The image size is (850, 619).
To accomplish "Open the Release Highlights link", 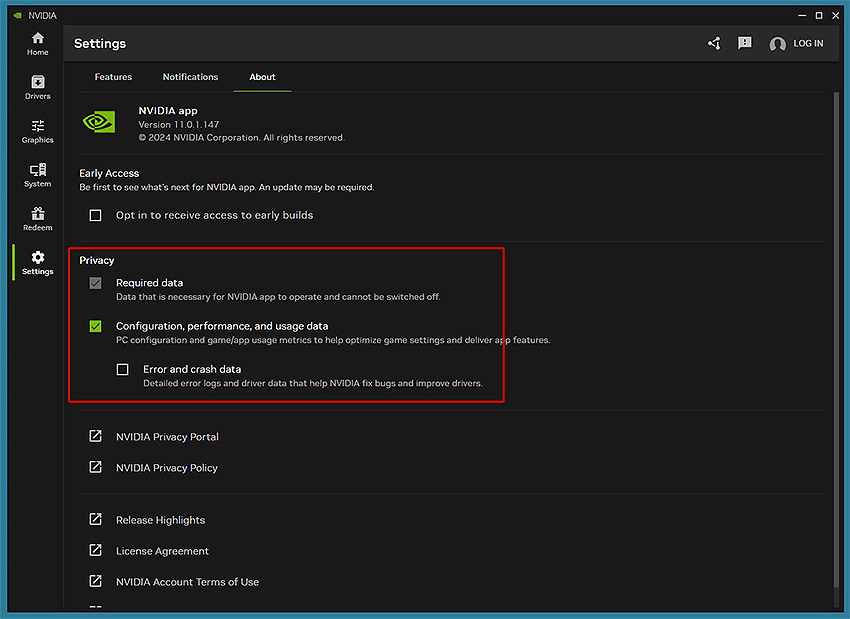I will coord(160,520).
